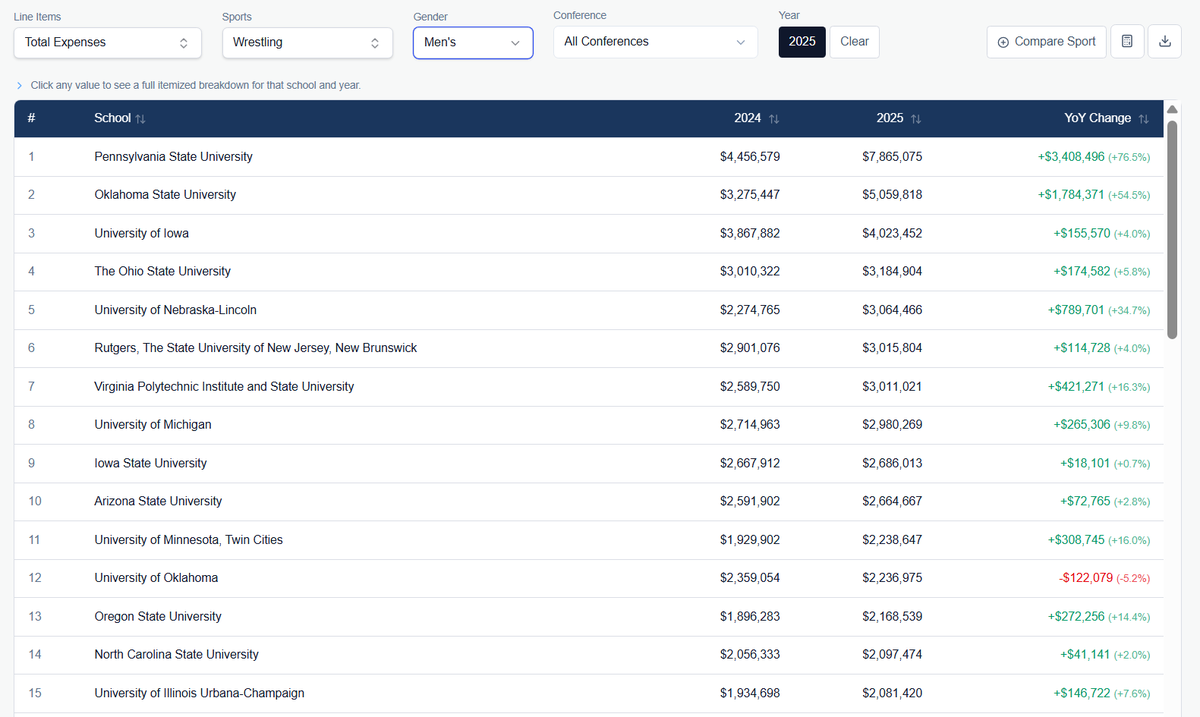
Task: Click the red -$122,079 YoY change
Action: pos(1085,577)
